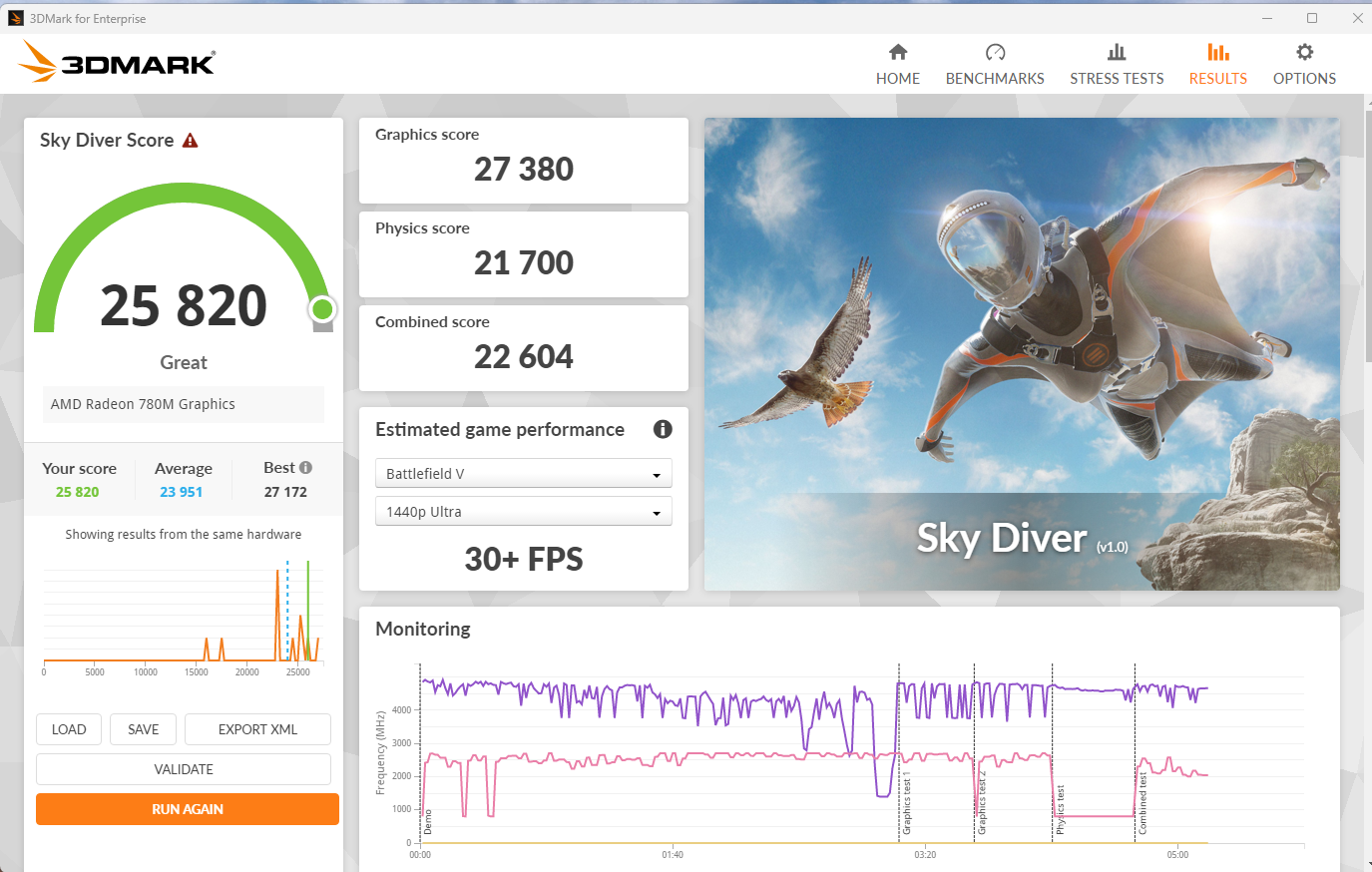Click the VALIDATE button
The image size is (1372, 872).
184,769
